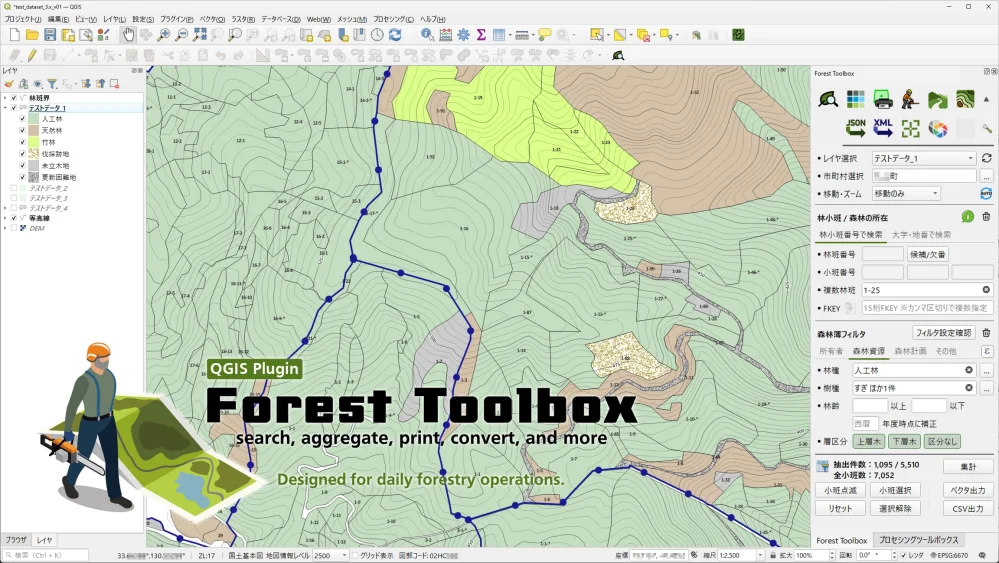Click the green info icon in 林小班 section

point(968,217)
